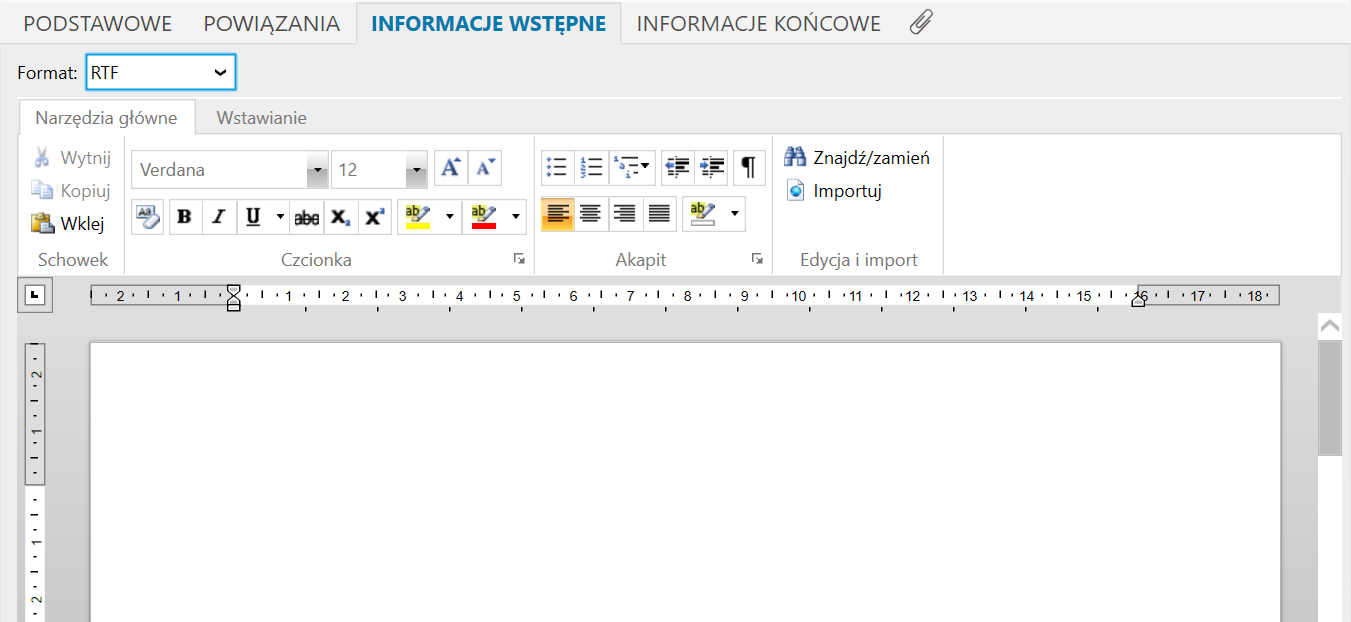Click the Wklej paste button
Screen dimensions: 1351x622
click(68, 224)
